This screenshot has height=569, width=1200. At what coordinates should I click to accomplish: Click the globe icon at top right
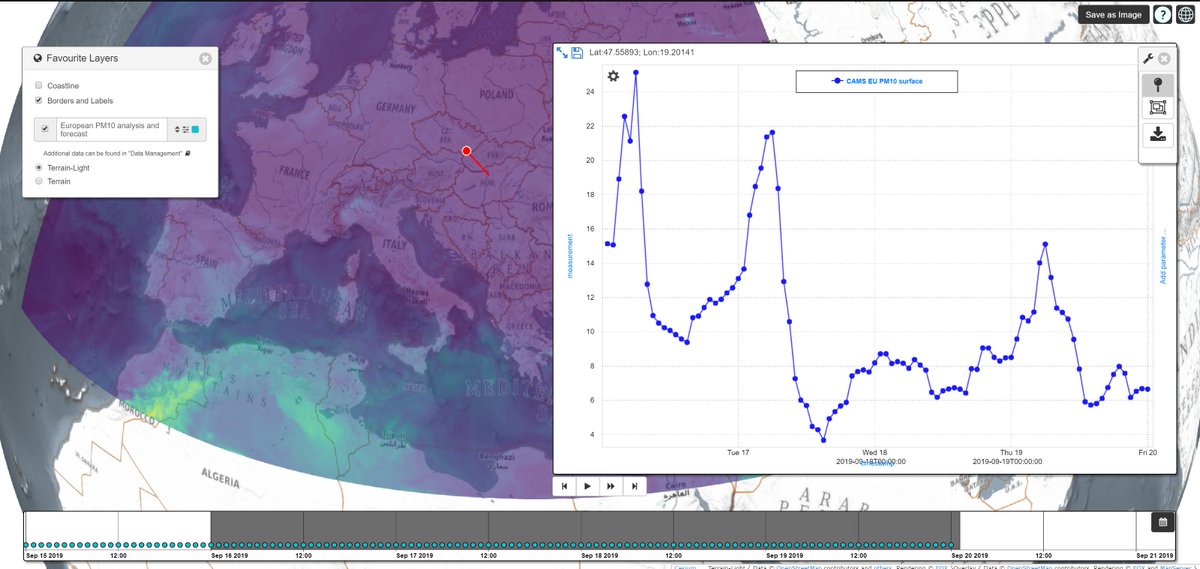point(1185,15)
